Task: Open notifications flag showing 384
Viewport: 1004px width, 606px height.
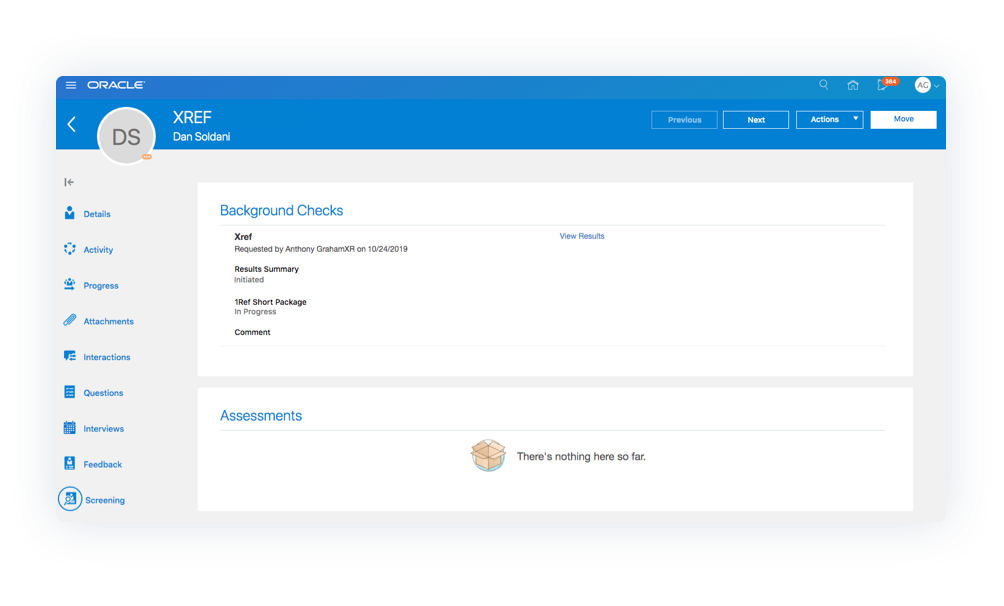Action: 886,84
